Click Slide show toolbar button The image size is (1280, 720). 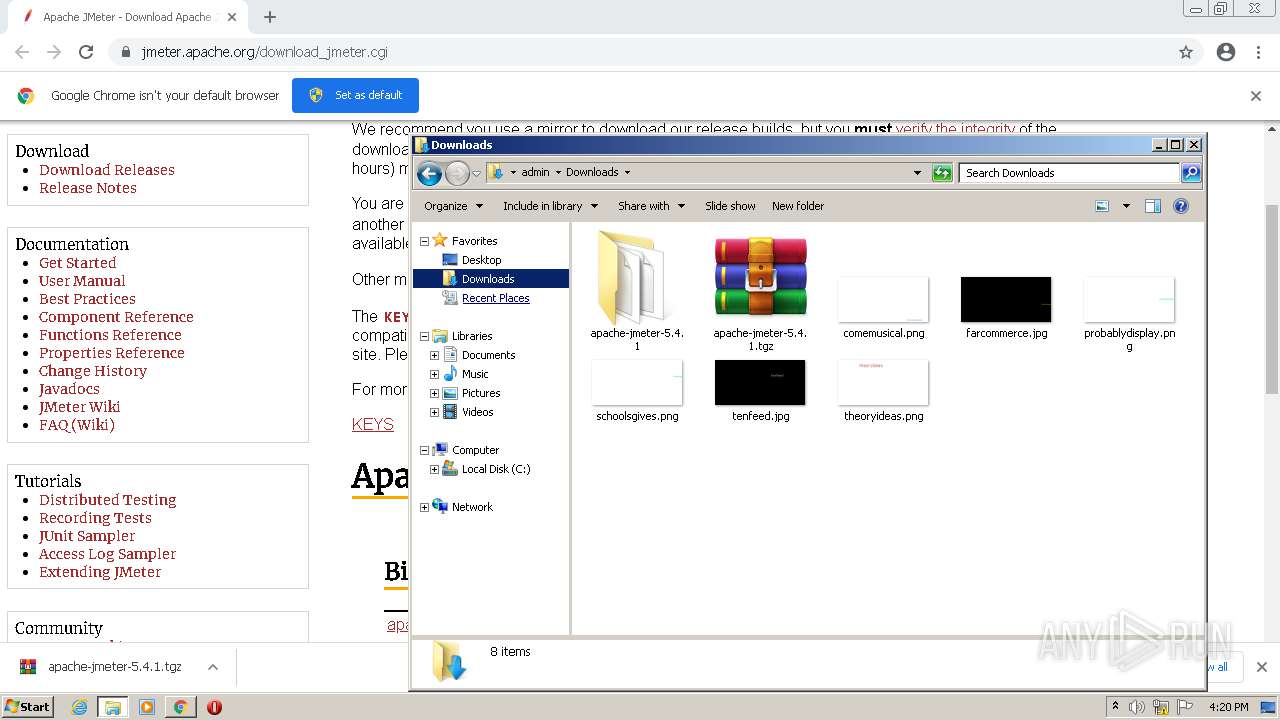730,206
